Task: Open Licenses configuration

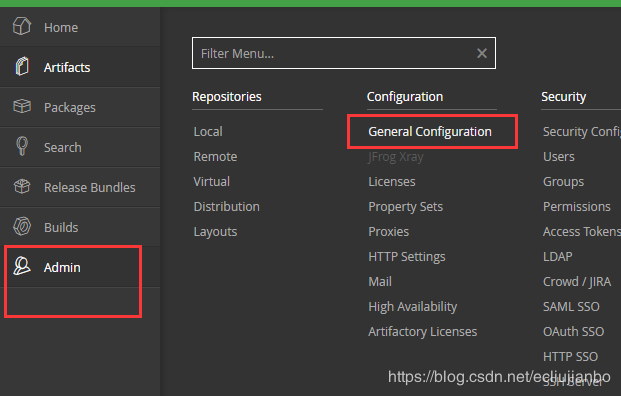Action: click(x=392, y=181)
